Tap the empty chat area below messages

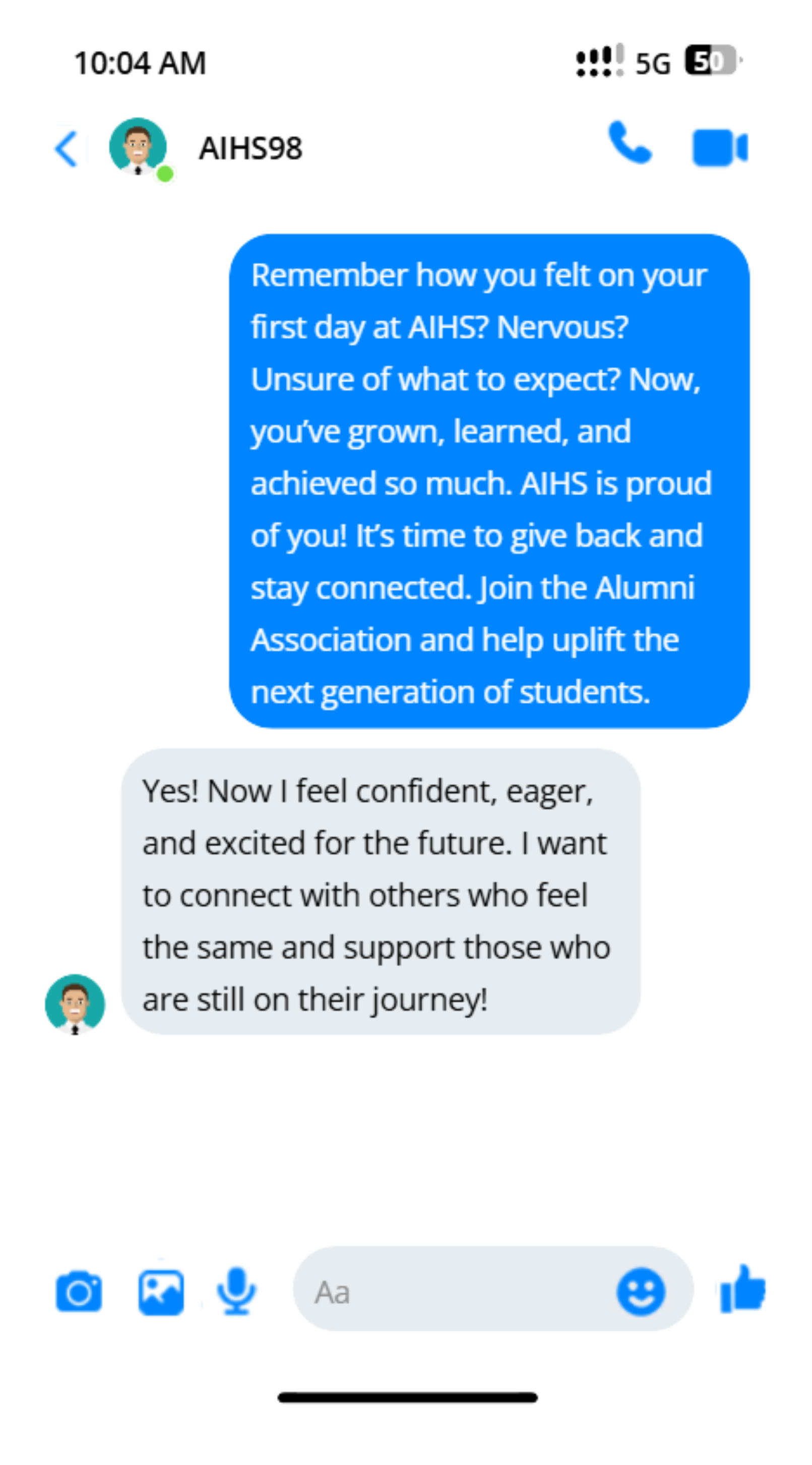tap(406, 1132)
